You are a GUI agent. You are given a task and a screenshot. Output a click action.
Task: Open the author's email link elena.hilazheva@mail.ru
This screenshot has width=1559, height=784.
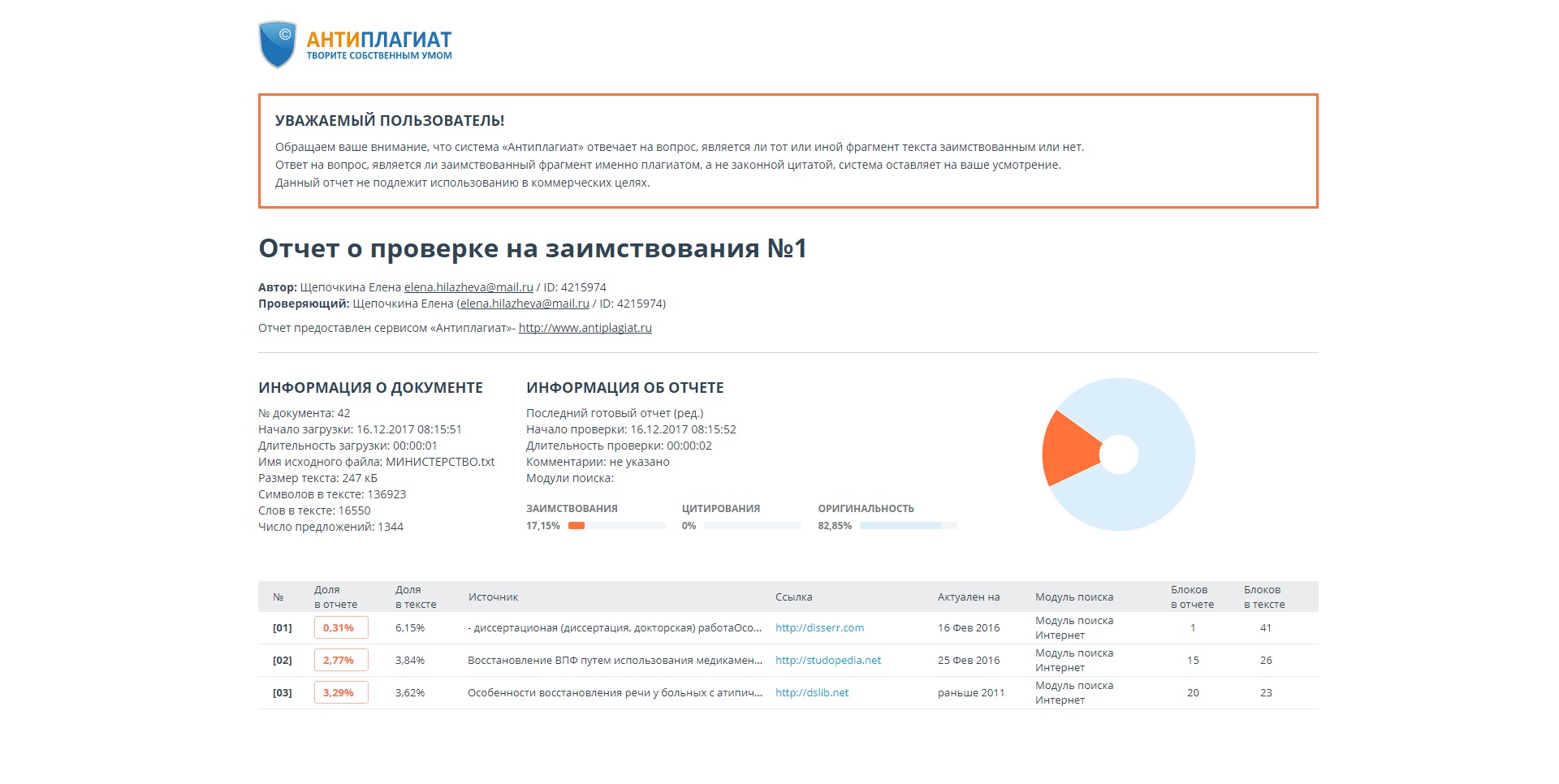pos(469,287)
